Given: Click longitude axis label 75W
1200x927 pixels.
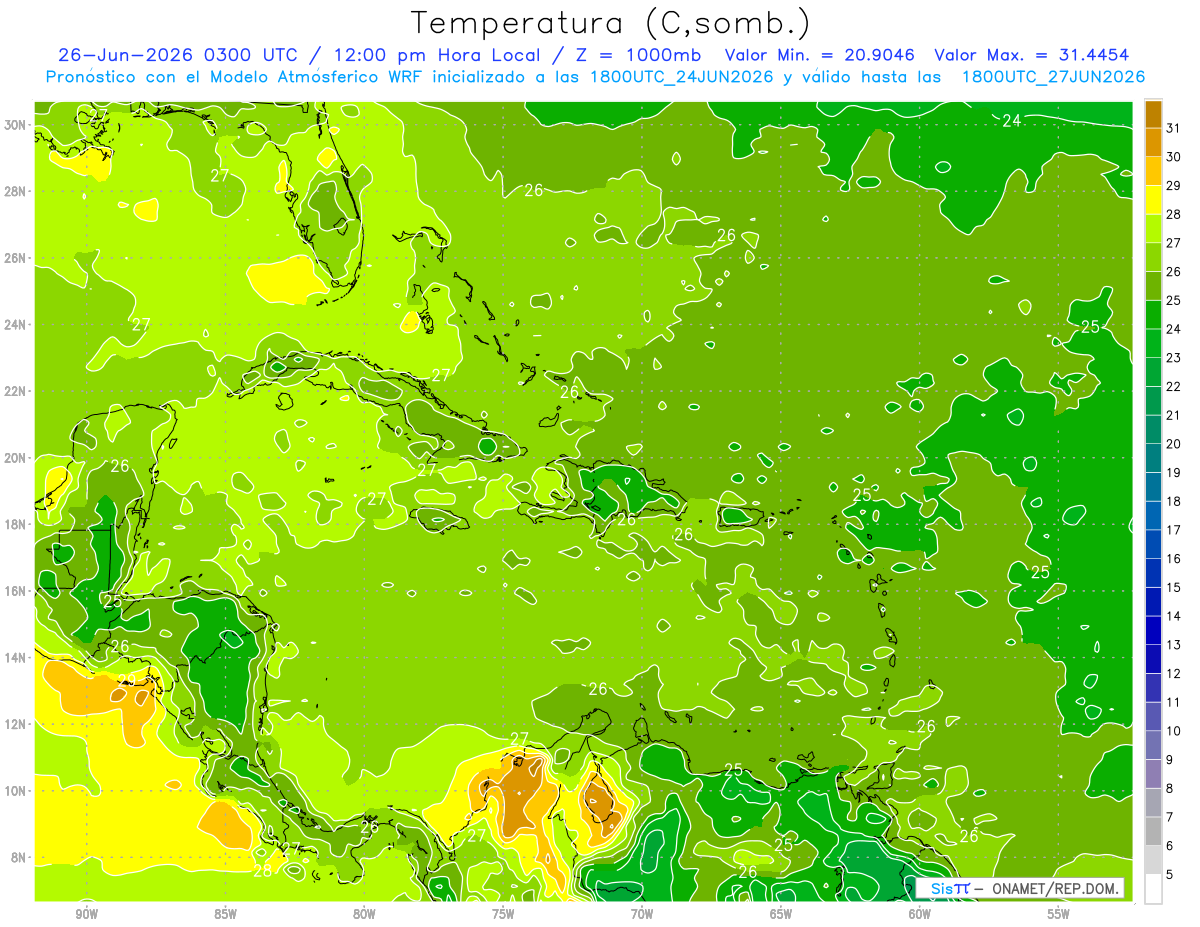Looking at the screenshot, I should point(503,914).
